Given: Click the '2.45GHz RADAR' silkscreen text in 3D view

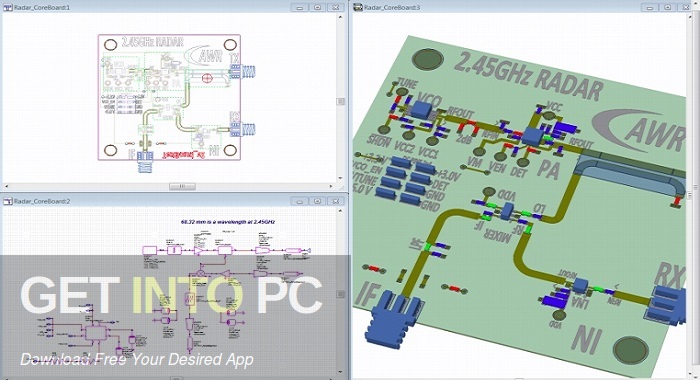Looking at the screenshot, I should [529, 76].
